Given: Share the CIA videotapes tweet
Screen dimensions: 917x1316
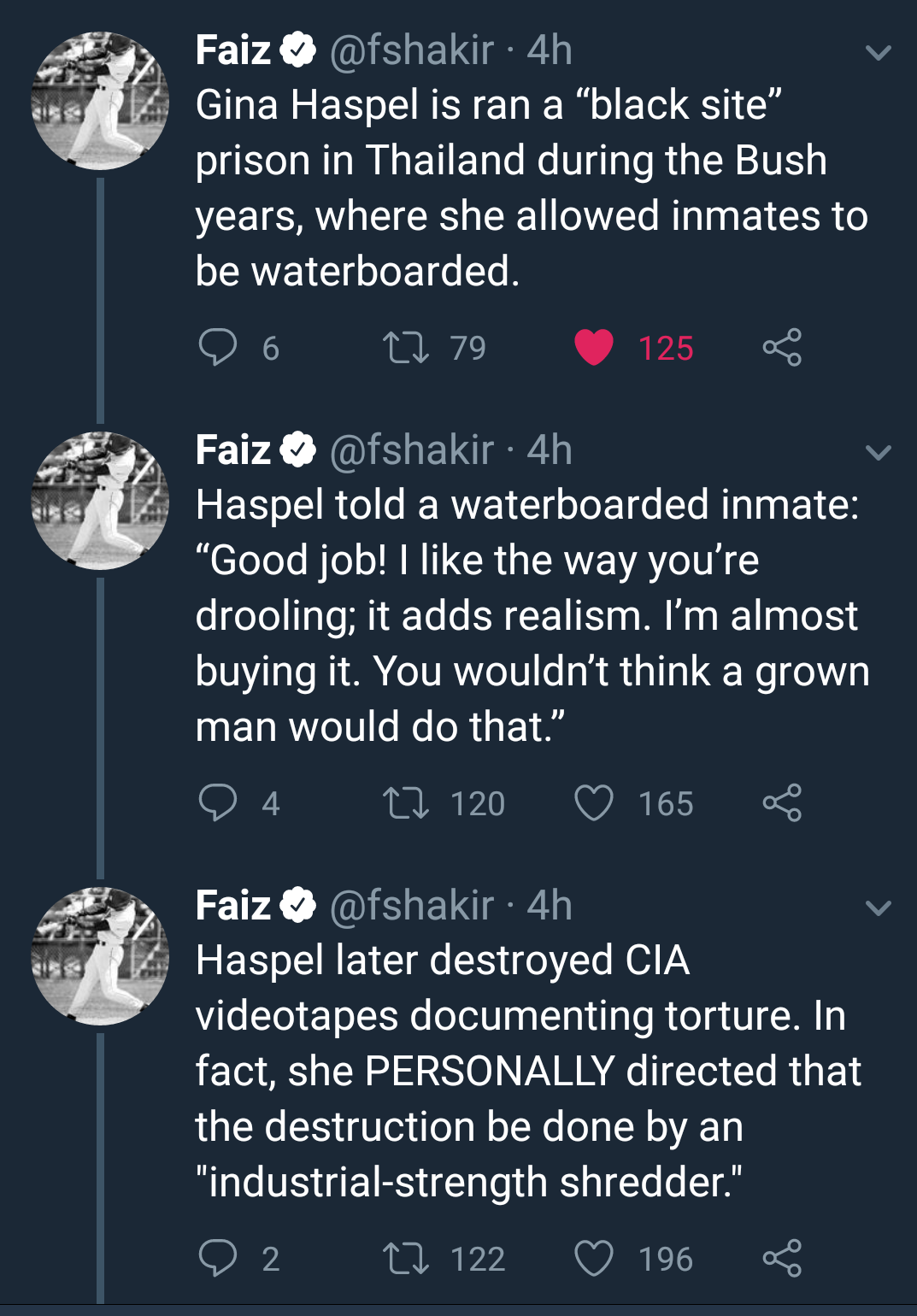Looking at the screenshot, I should click(782, 1259).
